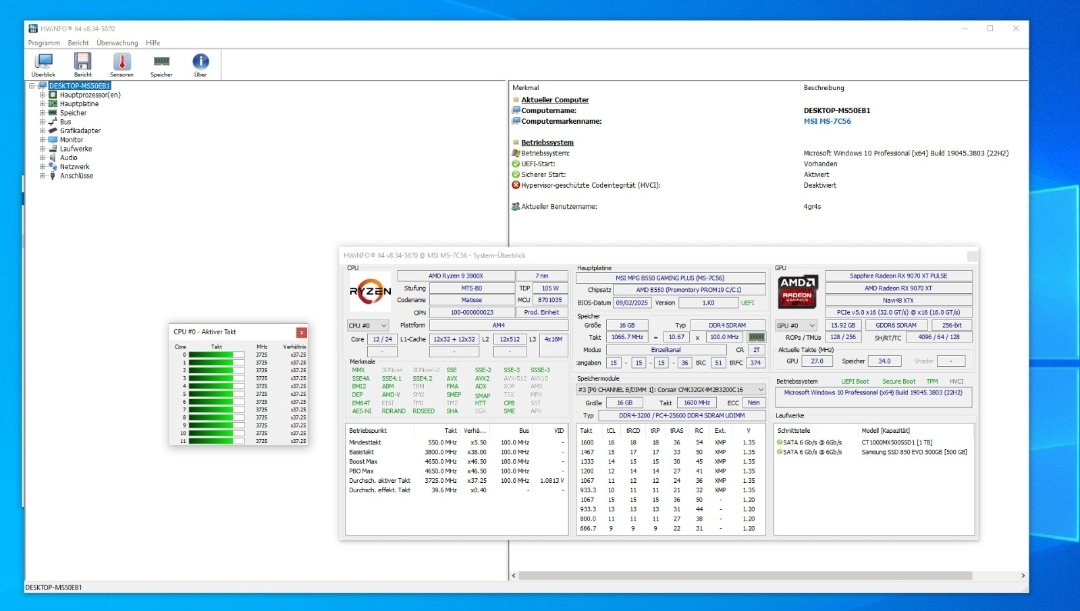Click the 1600 timing row in memory table
The image size is (1080, 611).
pos(670,442)
